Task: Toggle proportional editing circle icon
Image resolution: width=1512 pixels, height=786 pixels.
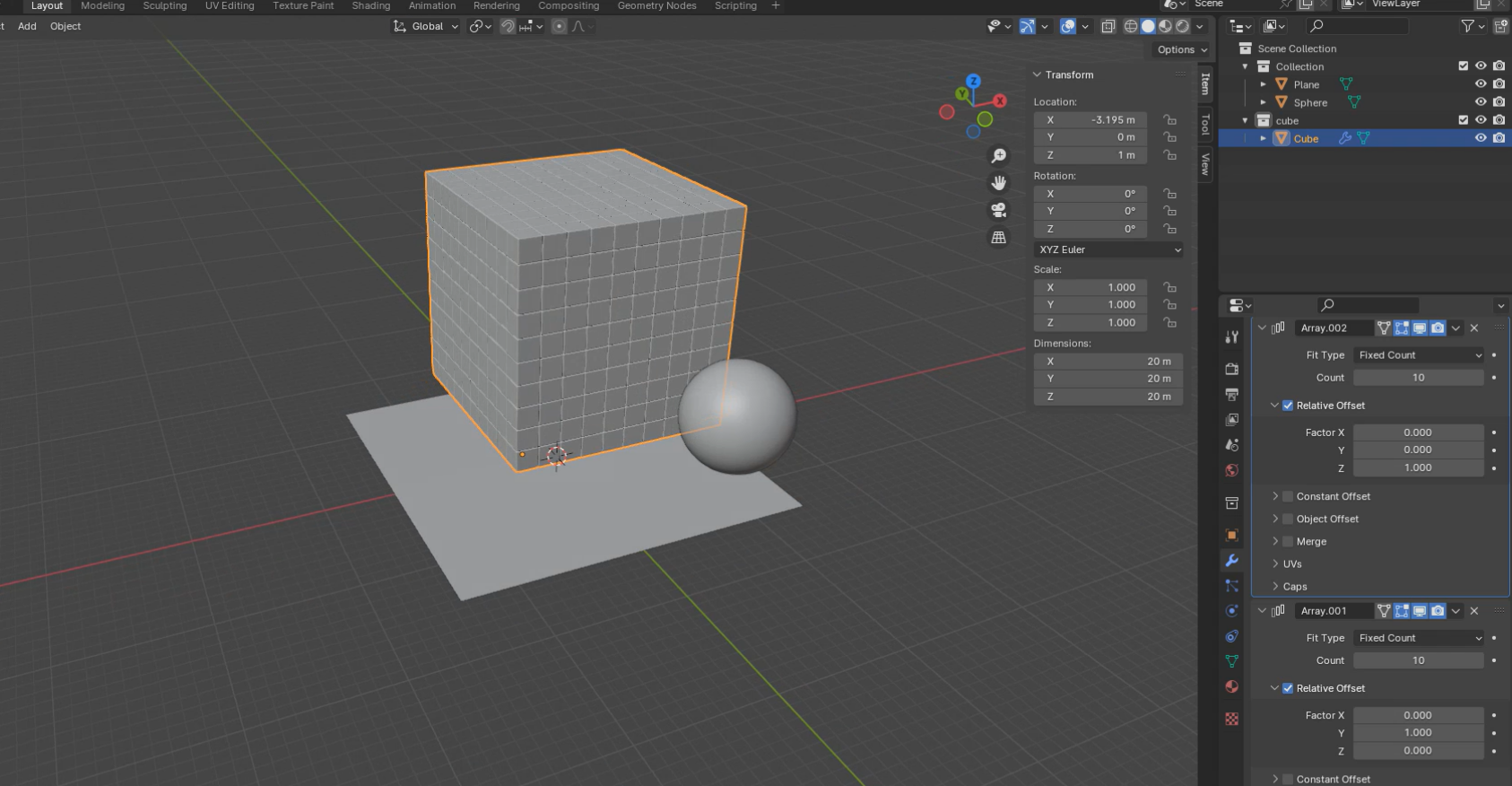Action: [x=560, y=27]
